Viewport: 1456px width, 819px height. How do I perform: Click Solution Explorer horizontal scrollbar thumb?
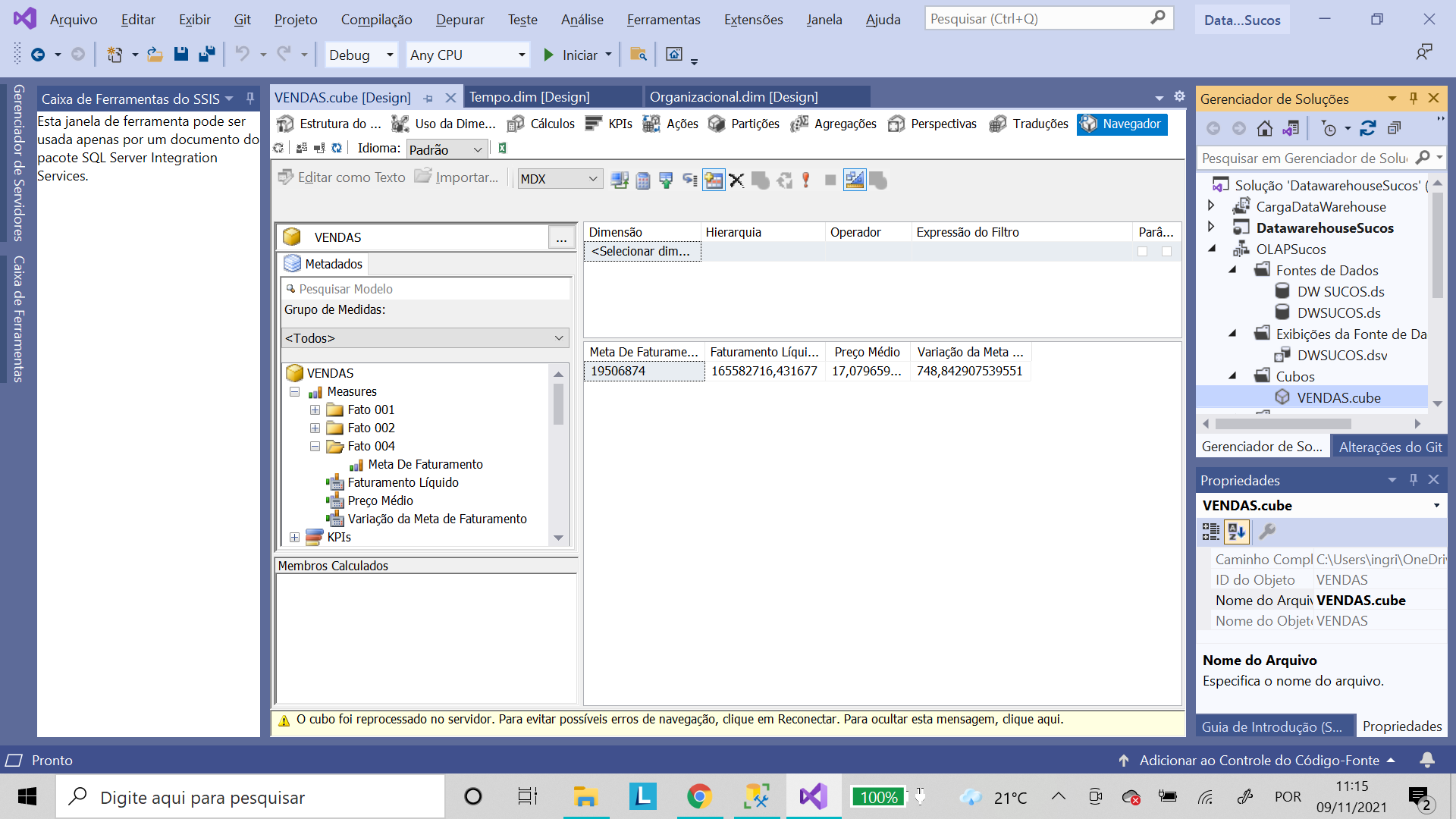coord(1282,424)
